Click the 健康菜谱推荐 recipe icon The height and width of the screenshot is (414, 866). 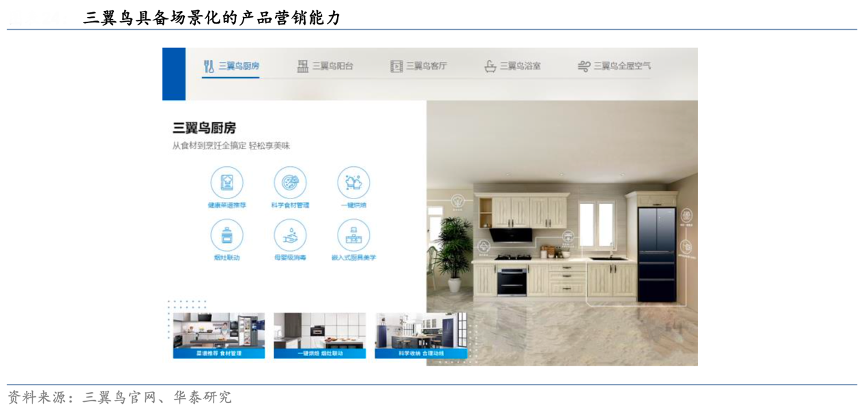[x=226, y=183]
